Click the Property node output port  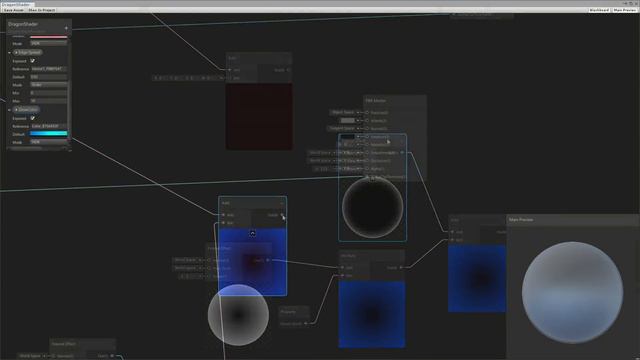click(305, 324)
